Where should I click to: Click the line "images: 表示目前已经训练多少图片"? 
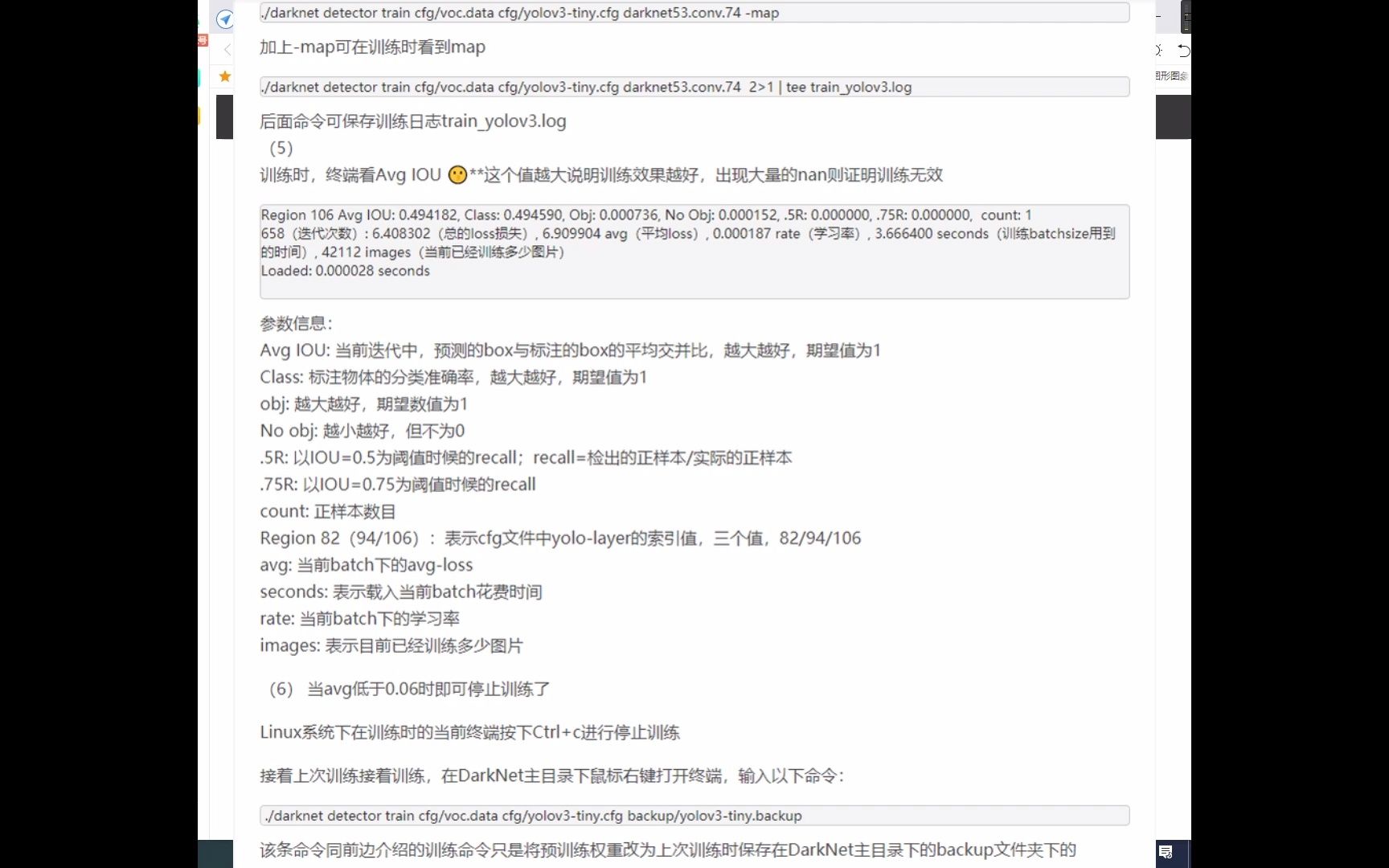[x=391, y=645]
